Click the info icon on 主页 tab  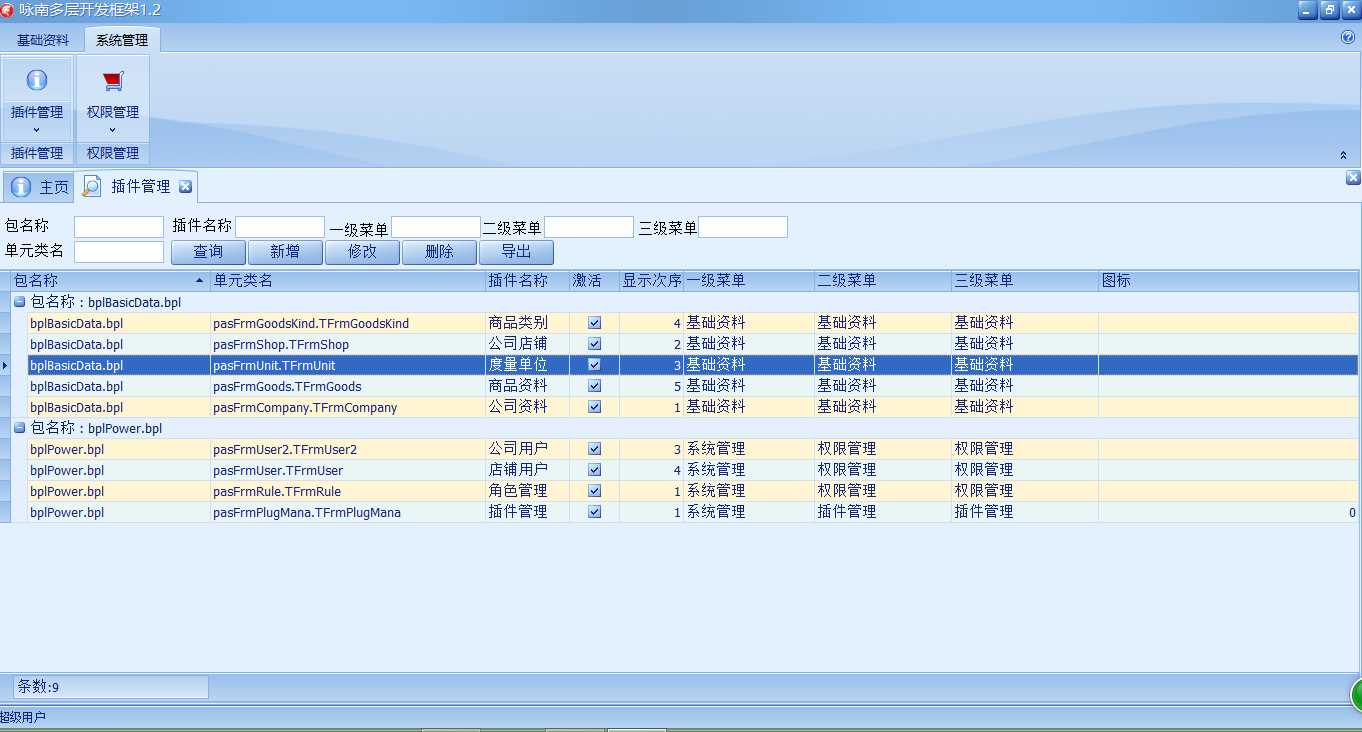(21, 187)
